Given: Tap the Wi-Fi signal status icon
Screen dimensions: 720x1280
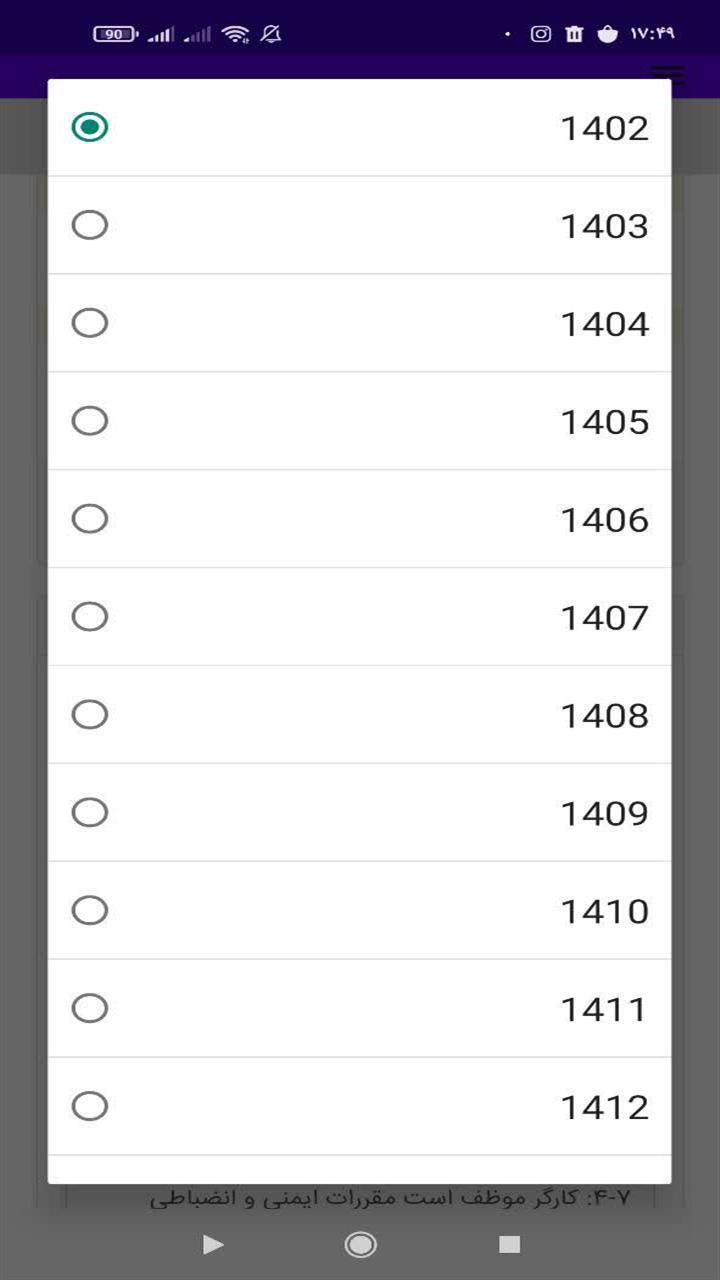Looking at the screenshot, I should 235,34.
